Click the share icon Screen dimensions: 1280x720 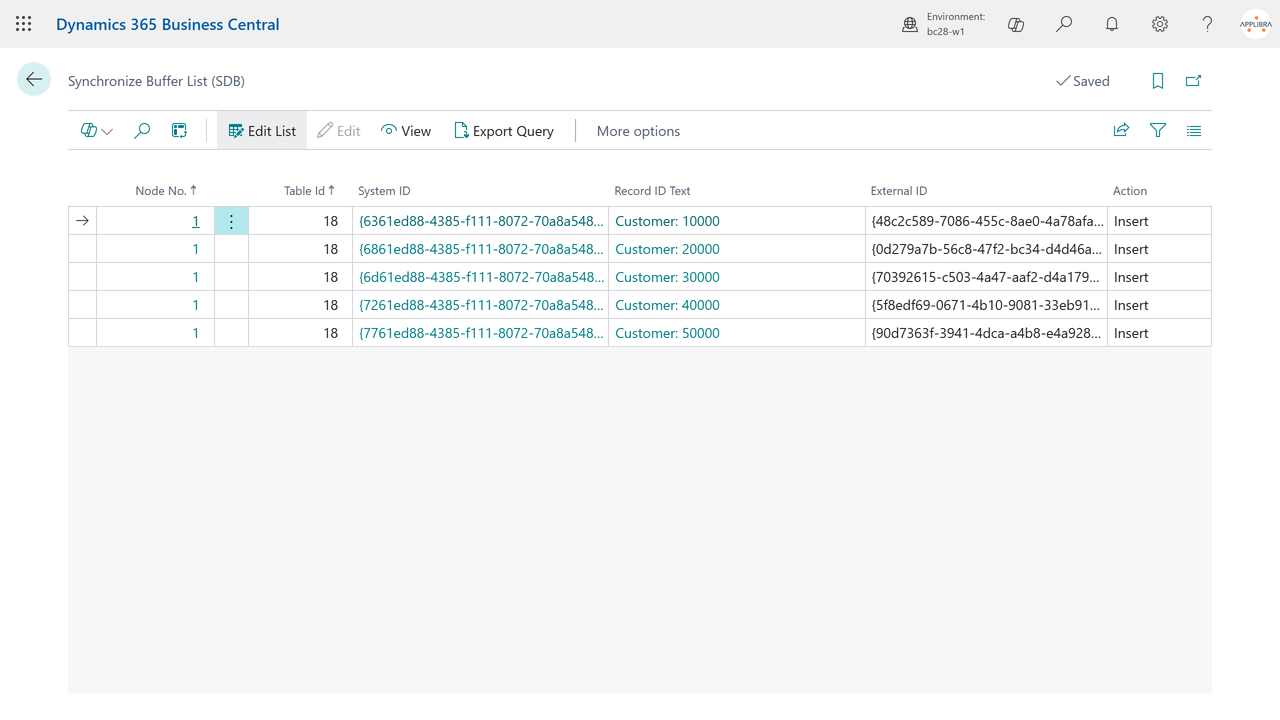click(1121, 130)
